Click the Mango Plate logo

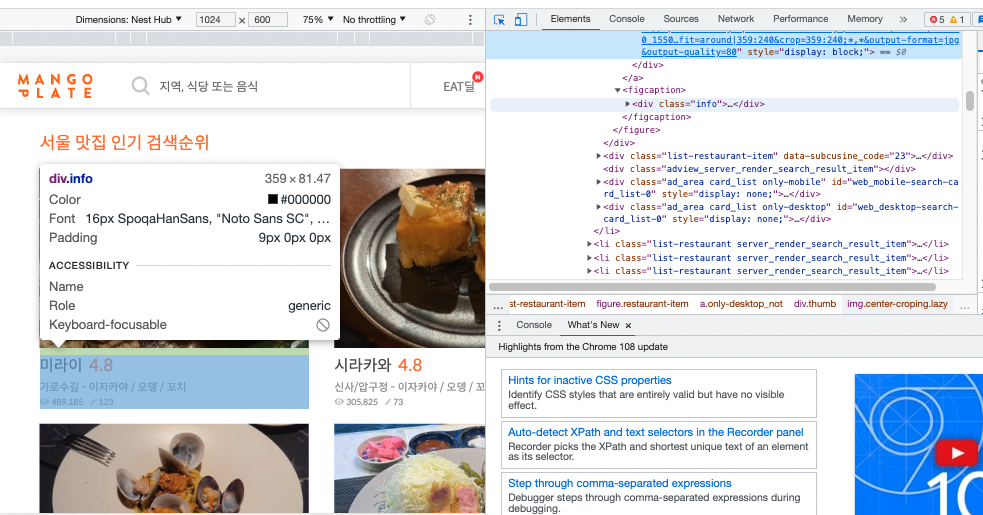coord(55,86)
